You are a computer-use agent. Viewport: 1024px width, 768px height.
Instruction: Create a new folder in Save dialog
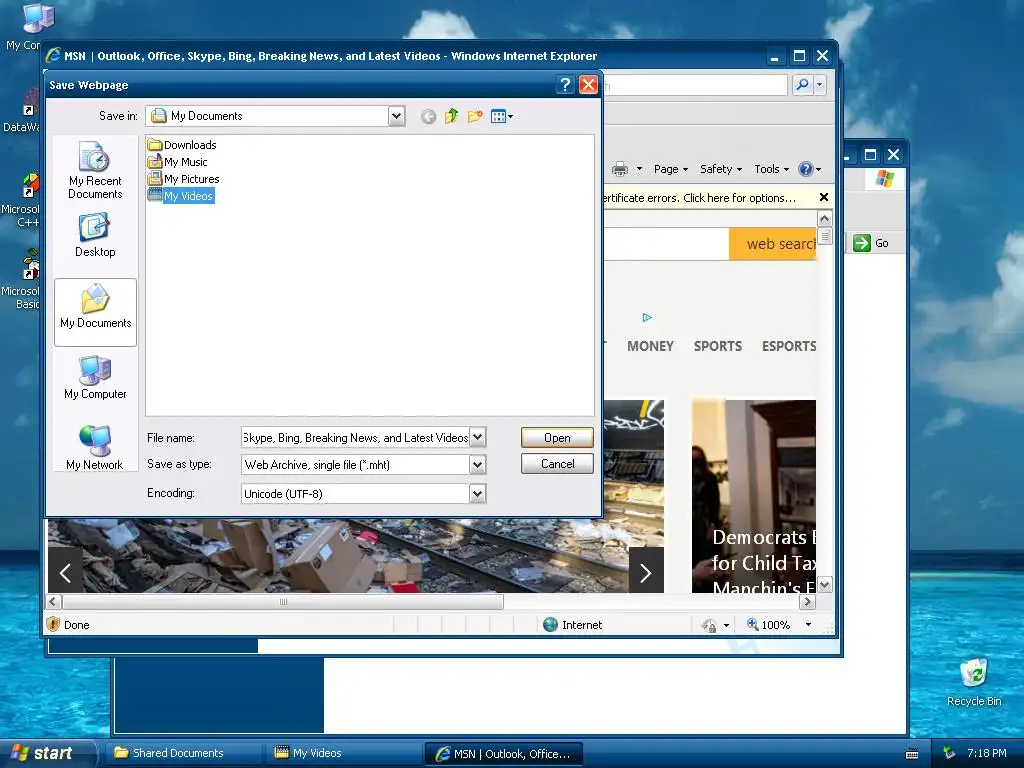pos(475,116)
